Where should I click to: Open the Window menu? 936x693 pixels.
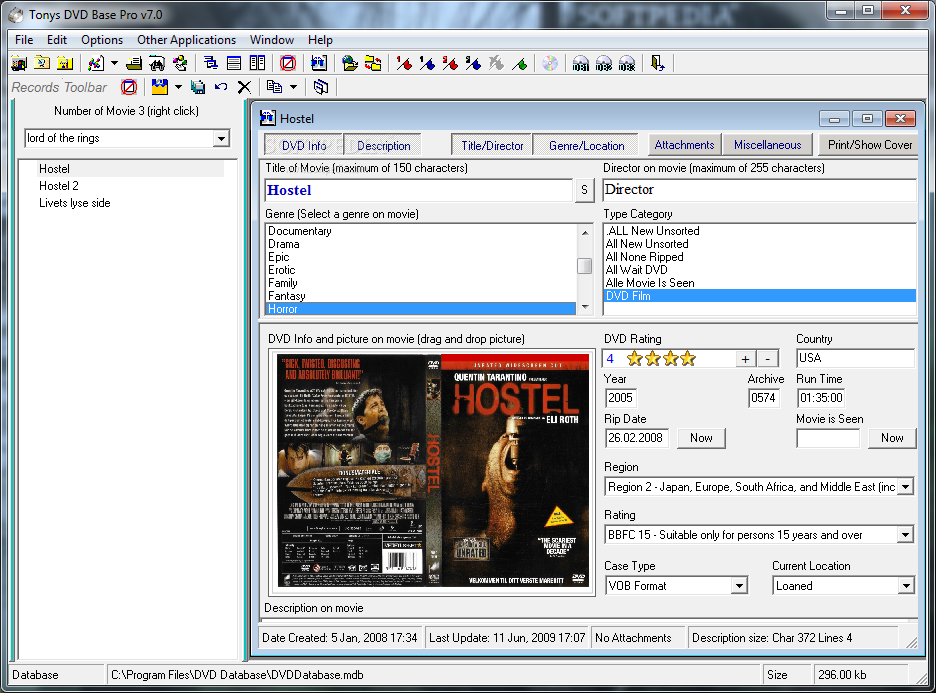click(272, 40)
